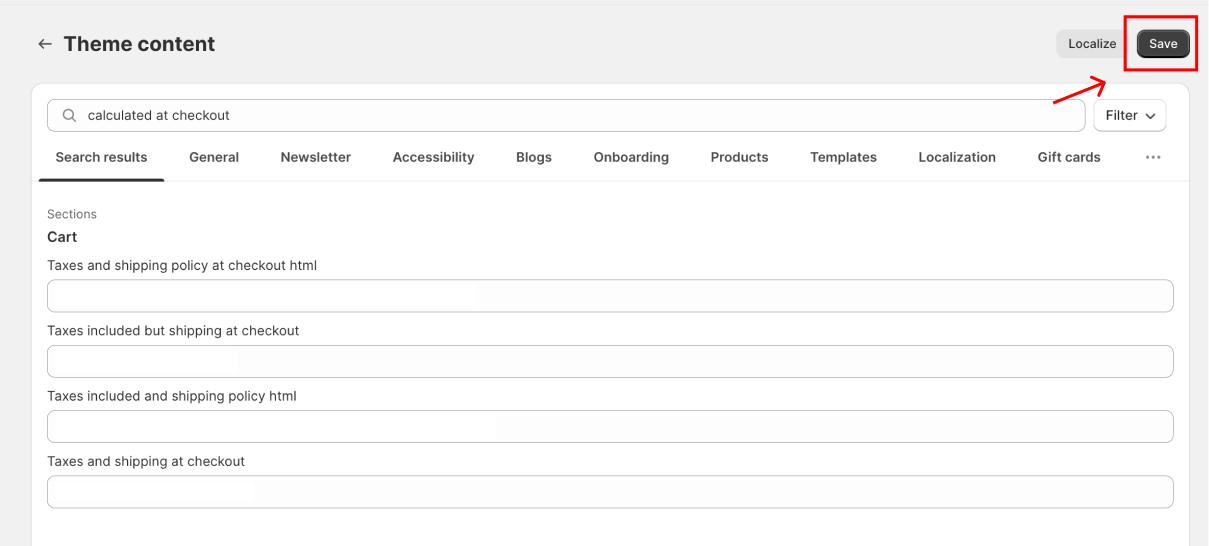Open the Newsletter tab
1209x546 pixels.
point(316,157)
